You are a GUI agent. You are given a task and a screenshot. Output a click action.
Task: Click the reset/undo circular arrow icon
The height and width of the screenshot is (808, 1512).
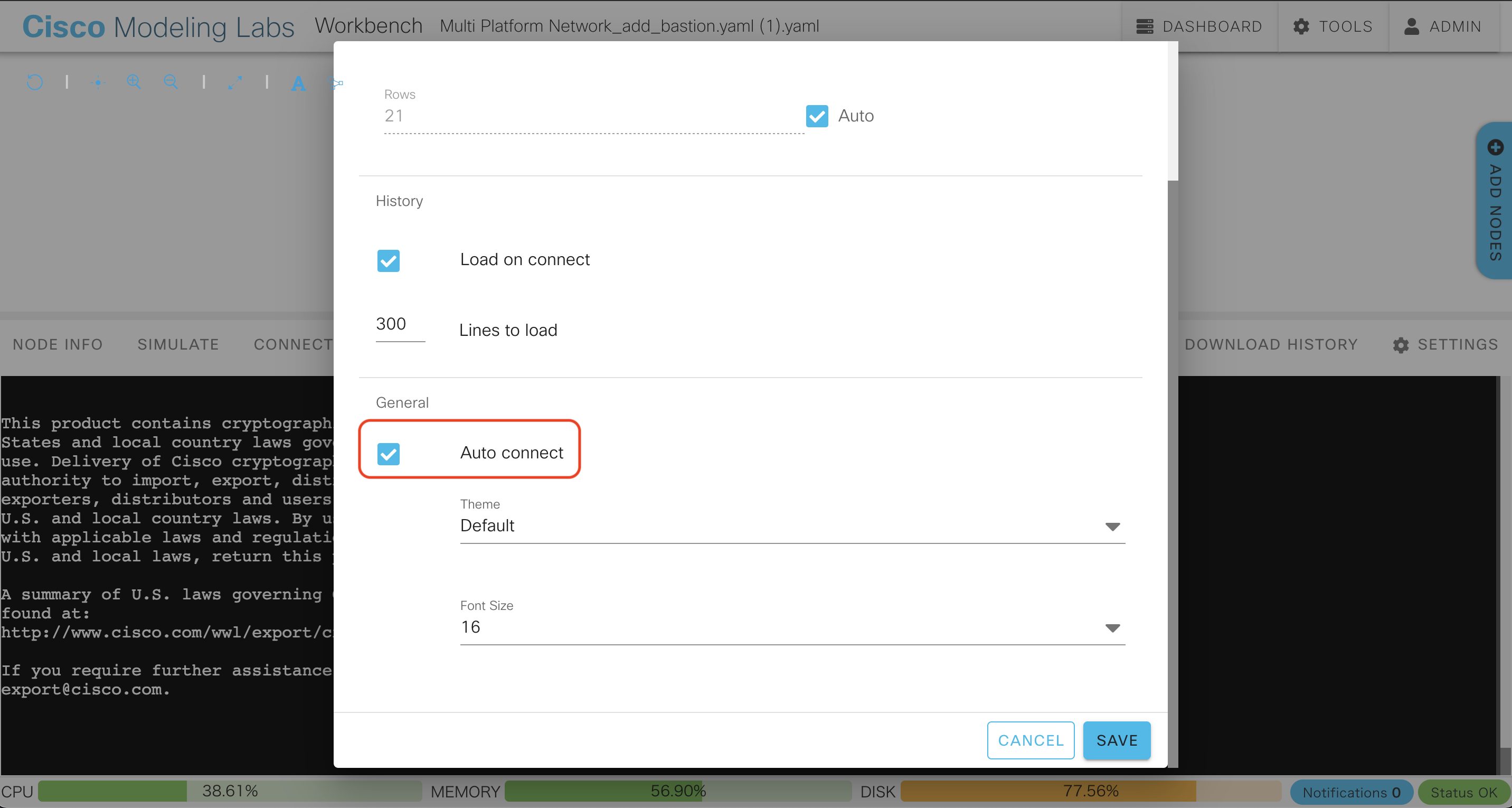pos(35,82)
